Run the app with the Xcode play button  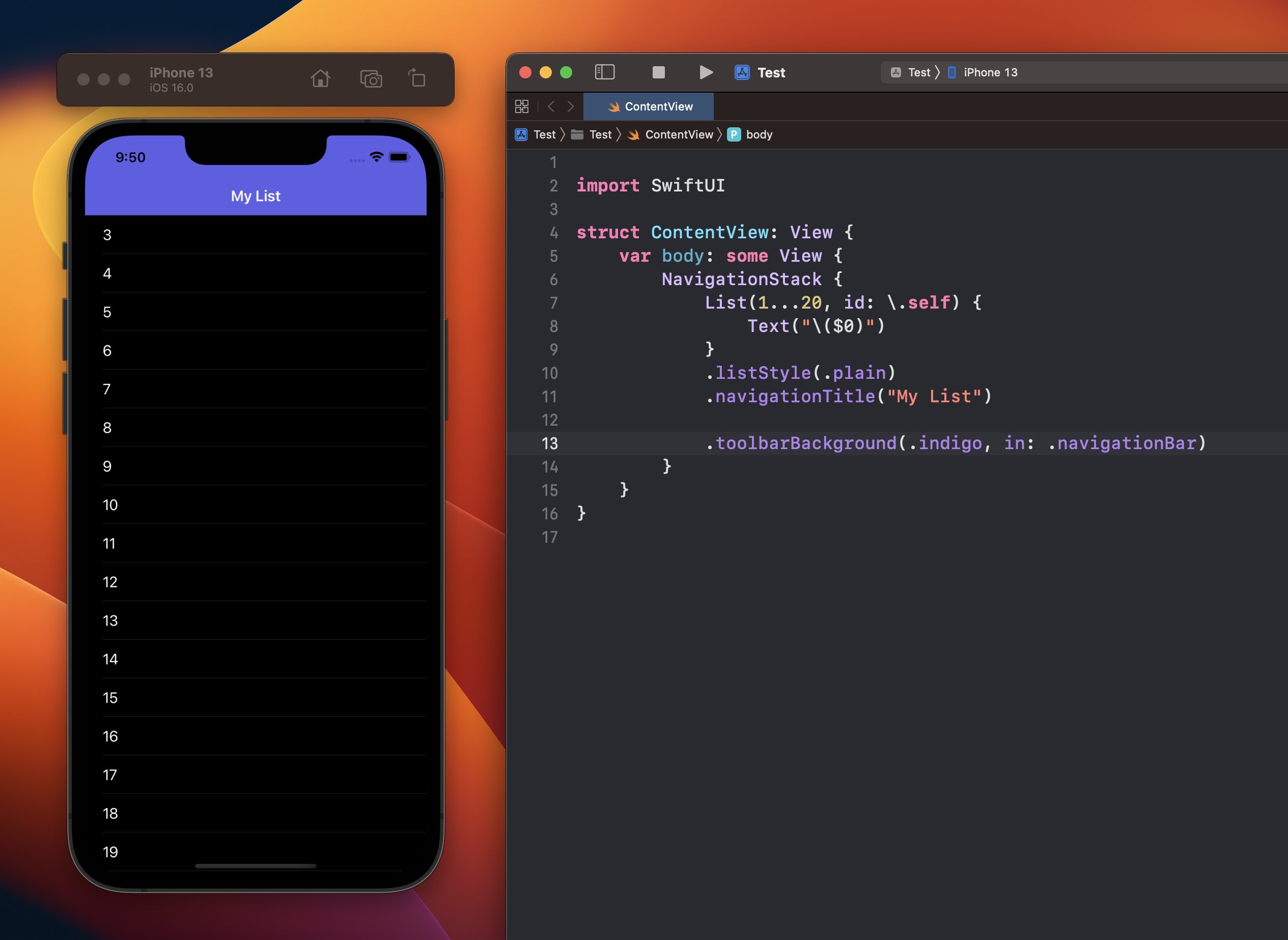pos(706,72)
